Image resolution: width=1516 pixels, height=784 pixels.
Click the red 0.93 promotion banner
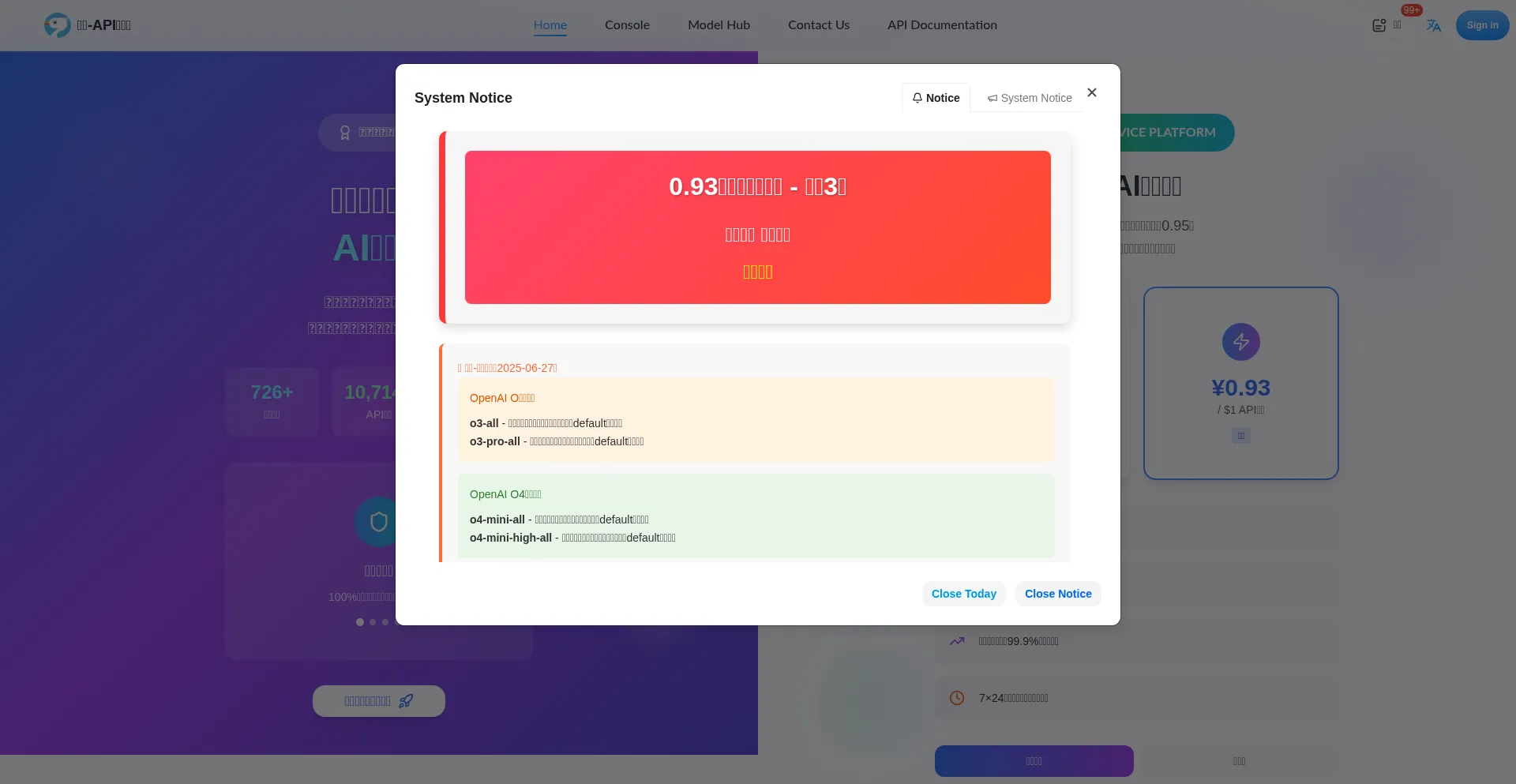point(757,227)
